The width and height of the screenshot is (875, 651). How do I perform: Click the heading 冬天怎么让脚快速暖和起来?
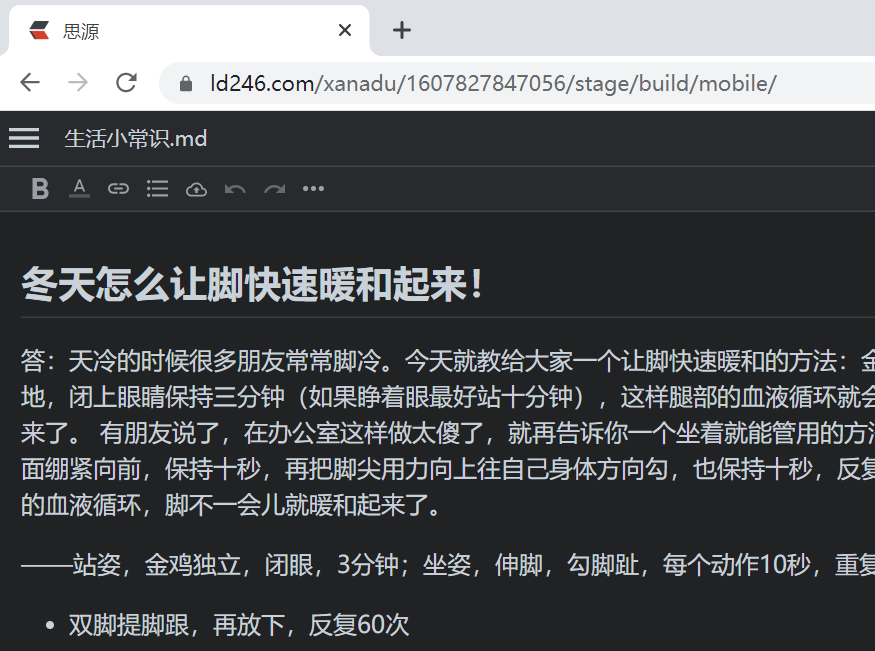(252, 284)
